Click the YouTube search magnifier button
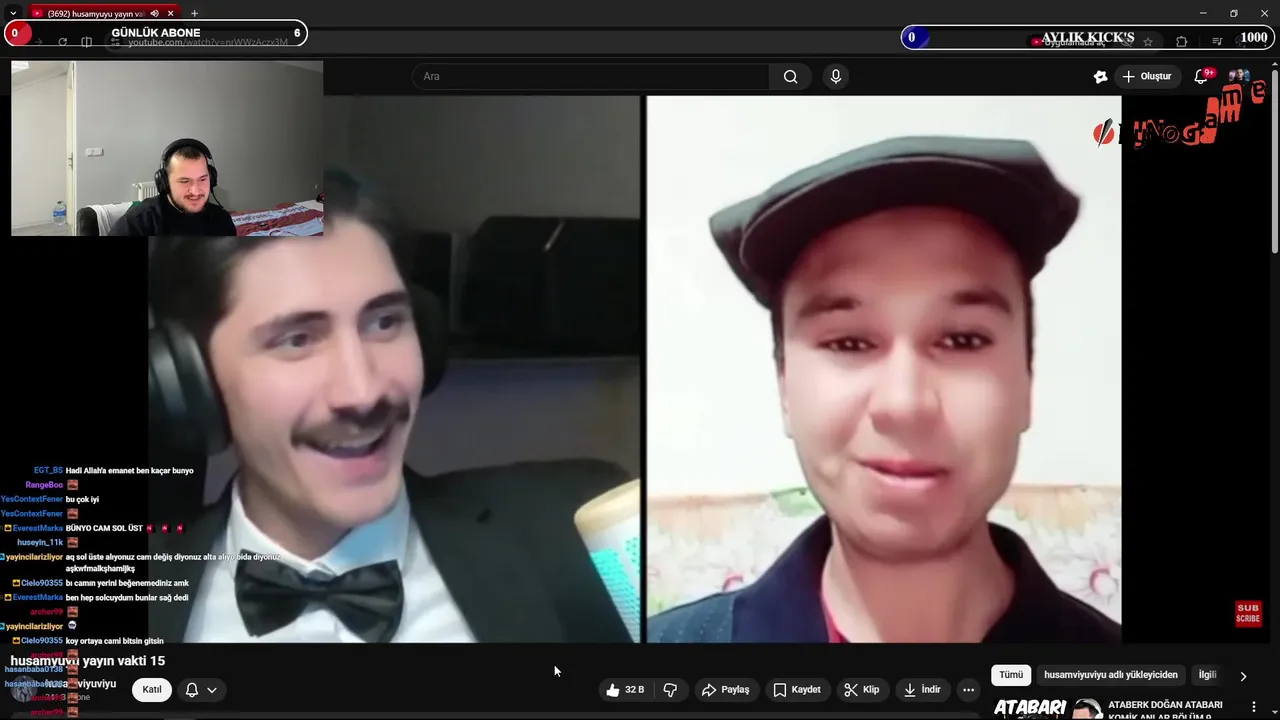This screenshot has width=1280, height=720. tap(790, 76)
